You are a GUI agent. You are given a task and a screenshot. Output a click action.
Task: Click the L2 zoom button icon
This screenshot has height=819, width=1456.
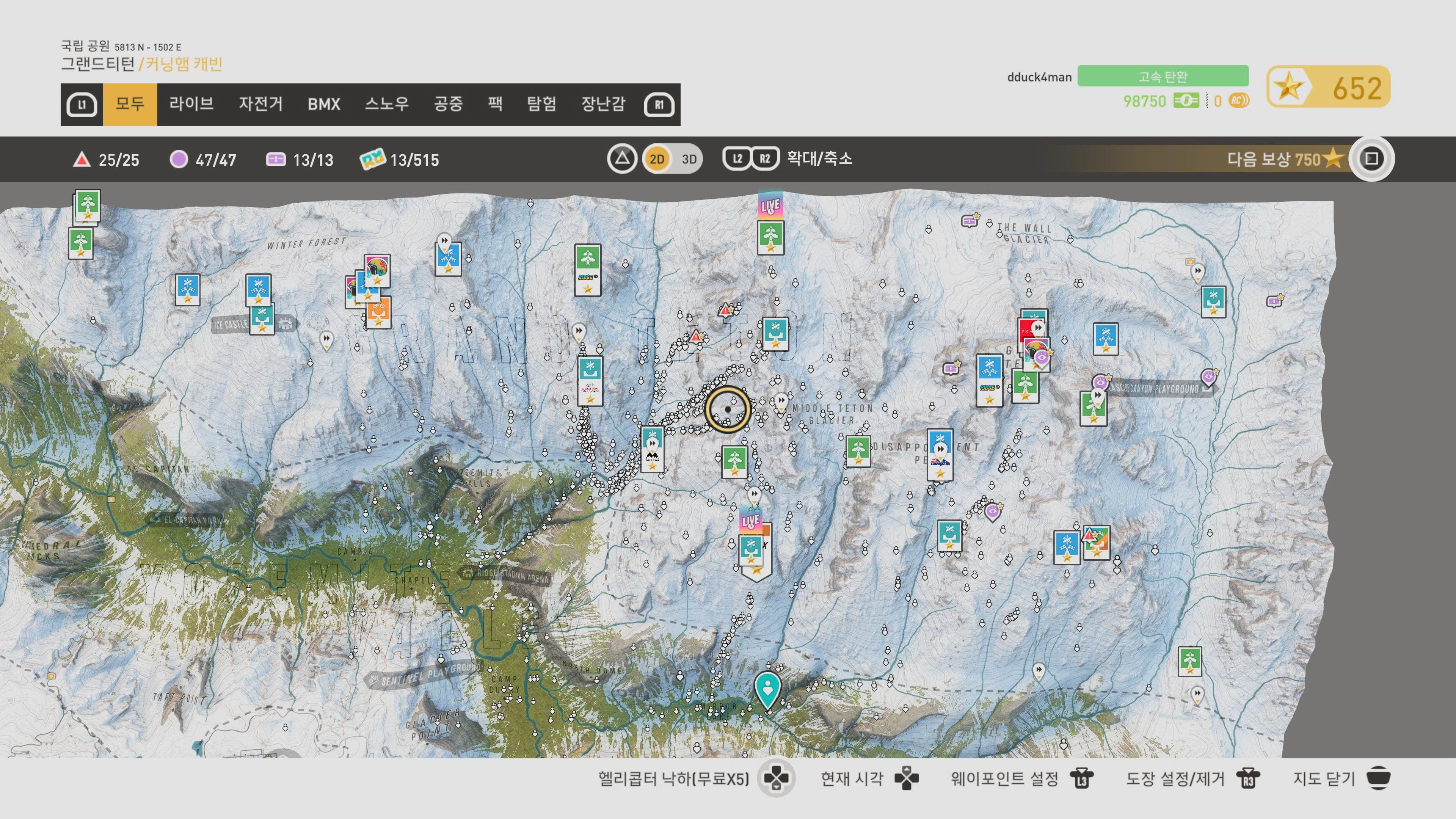click(737, 159)
